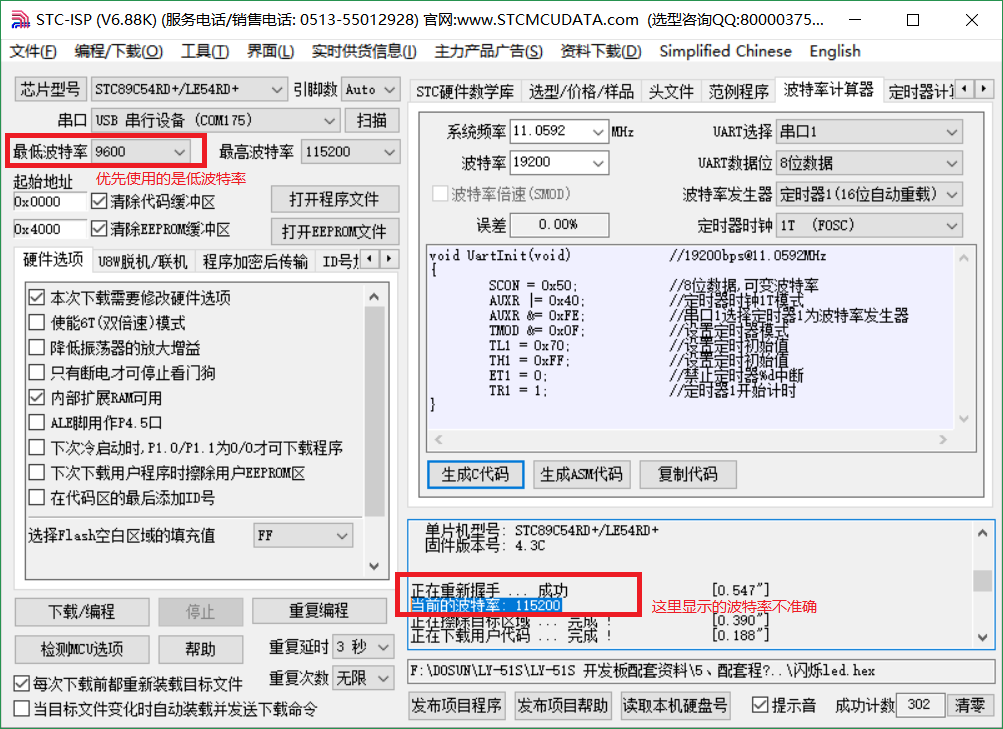Viewport: 1003px width, 729px height.
Task: Open the 引脚数 Auto dropdown
Action: coord(371,90)
